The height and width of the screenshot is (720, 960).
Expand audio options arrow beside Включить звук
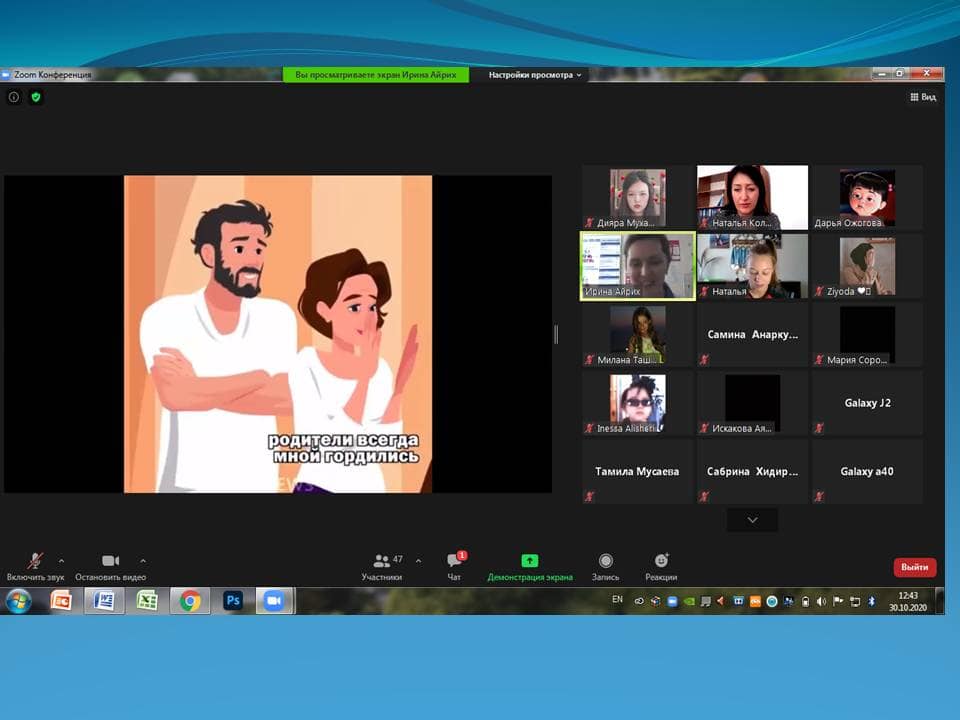point(61,560)
